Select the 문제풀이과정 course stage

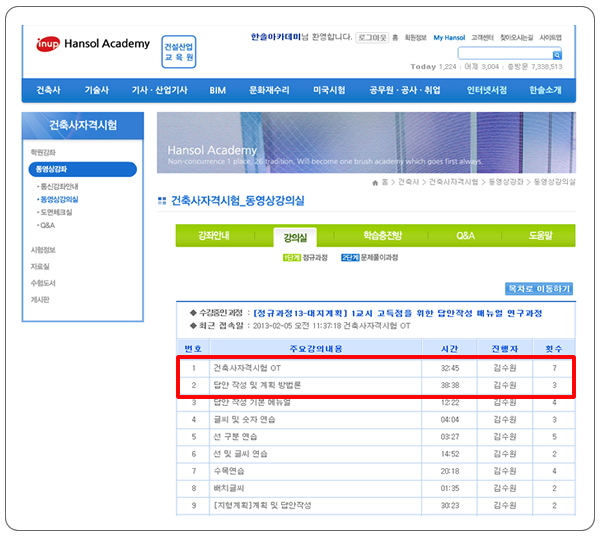pyautogui.click(x=379, y=258)
